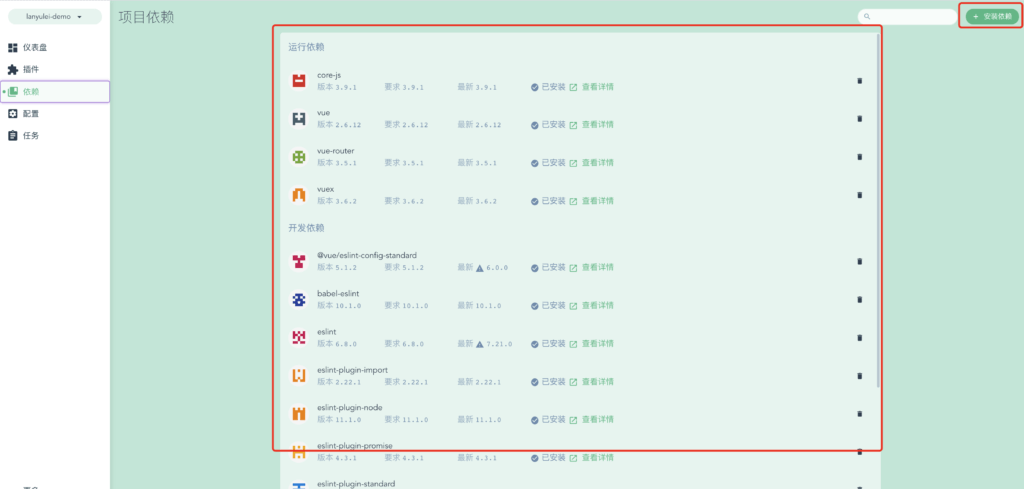Click 版本 2.6.12 on vue row
The width and height of the screenshot is (1024, 489).
coord(340,125)
